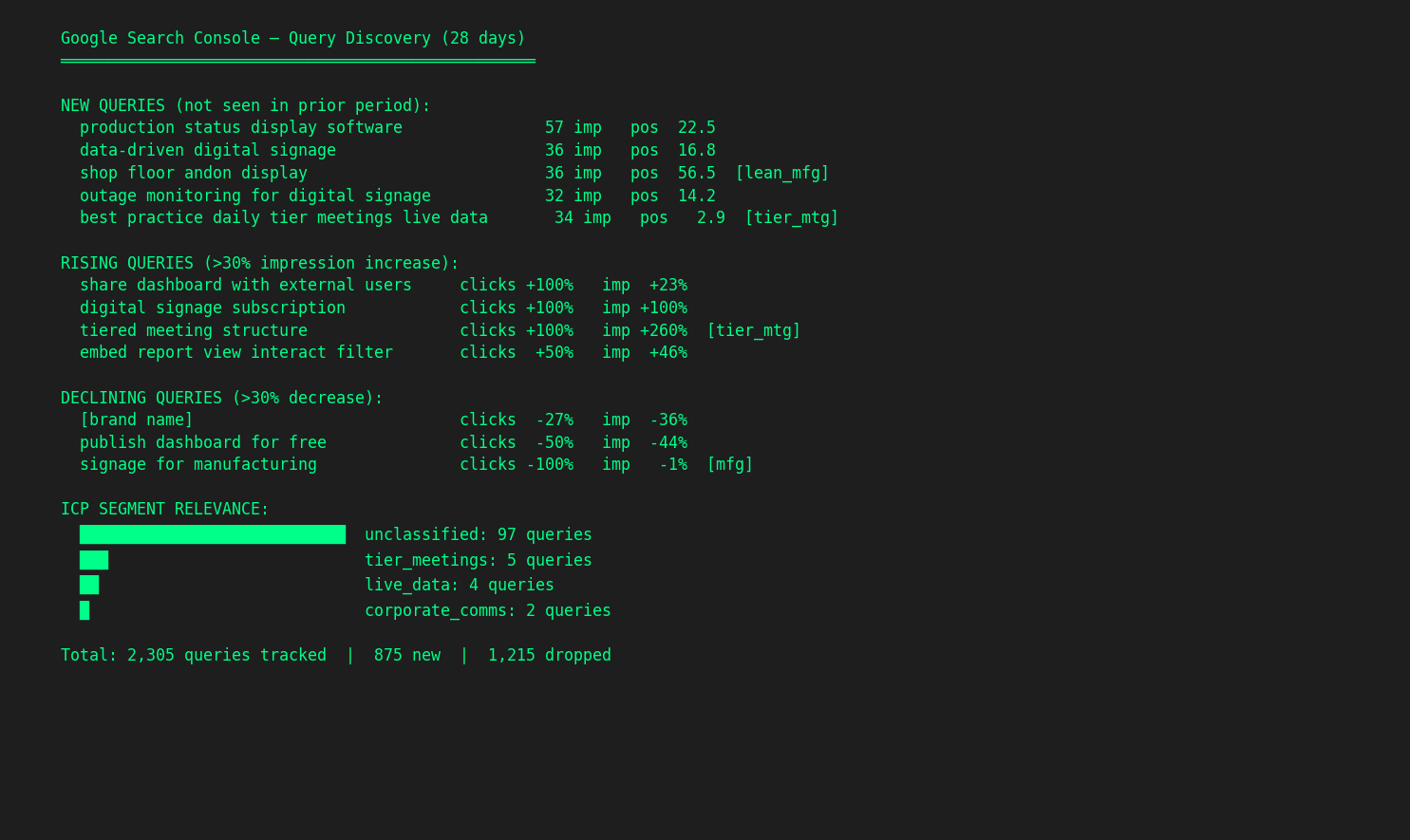The width and height of the screenshot is (1410, 840).
Task: Click 'embed report view interact filter' query
Action: tap(236, 353)
